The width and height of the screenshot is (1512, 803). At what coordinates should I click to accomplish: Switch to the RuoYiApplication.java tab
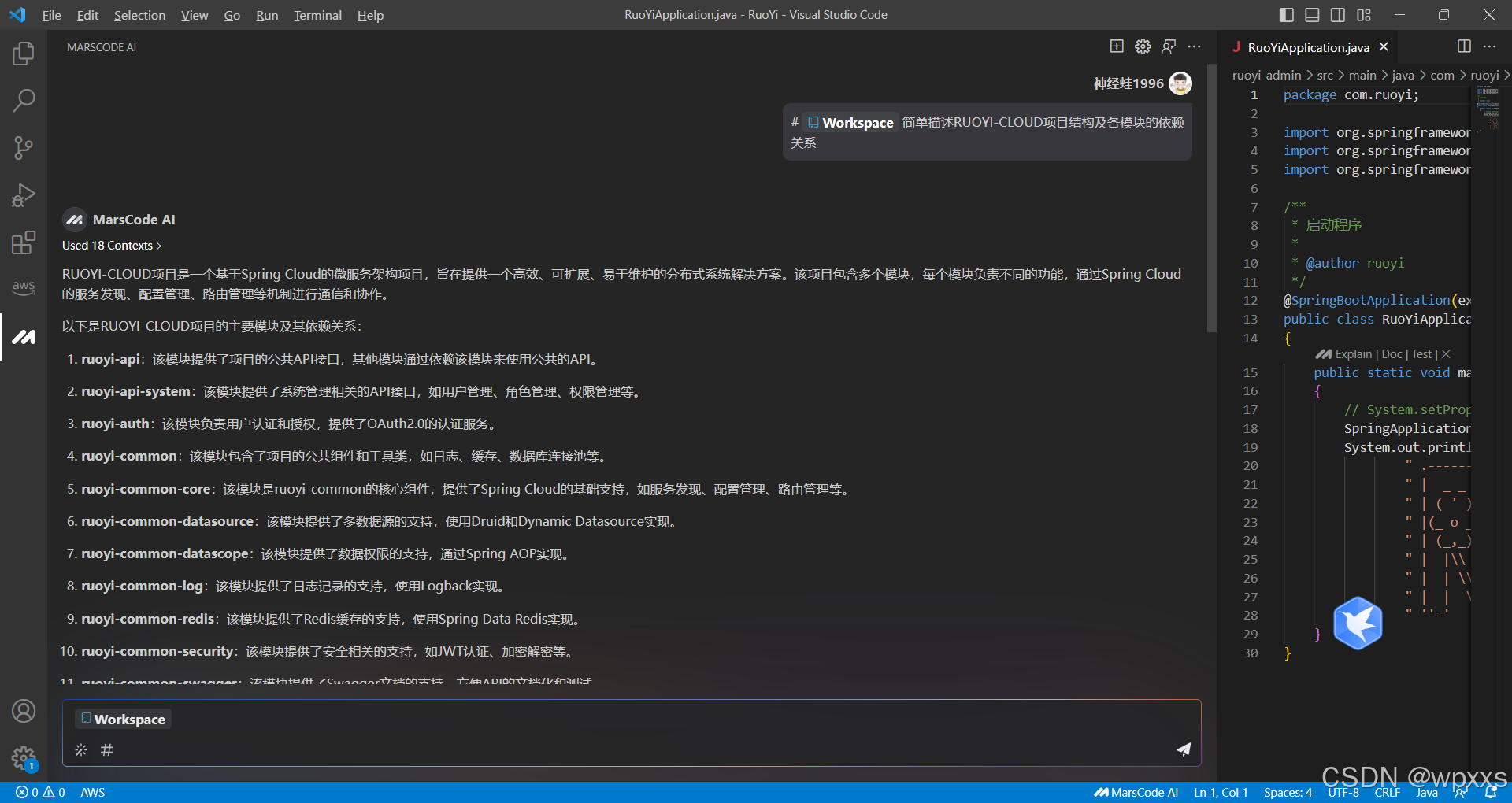pyautogui.click(x=1307, y=47)
